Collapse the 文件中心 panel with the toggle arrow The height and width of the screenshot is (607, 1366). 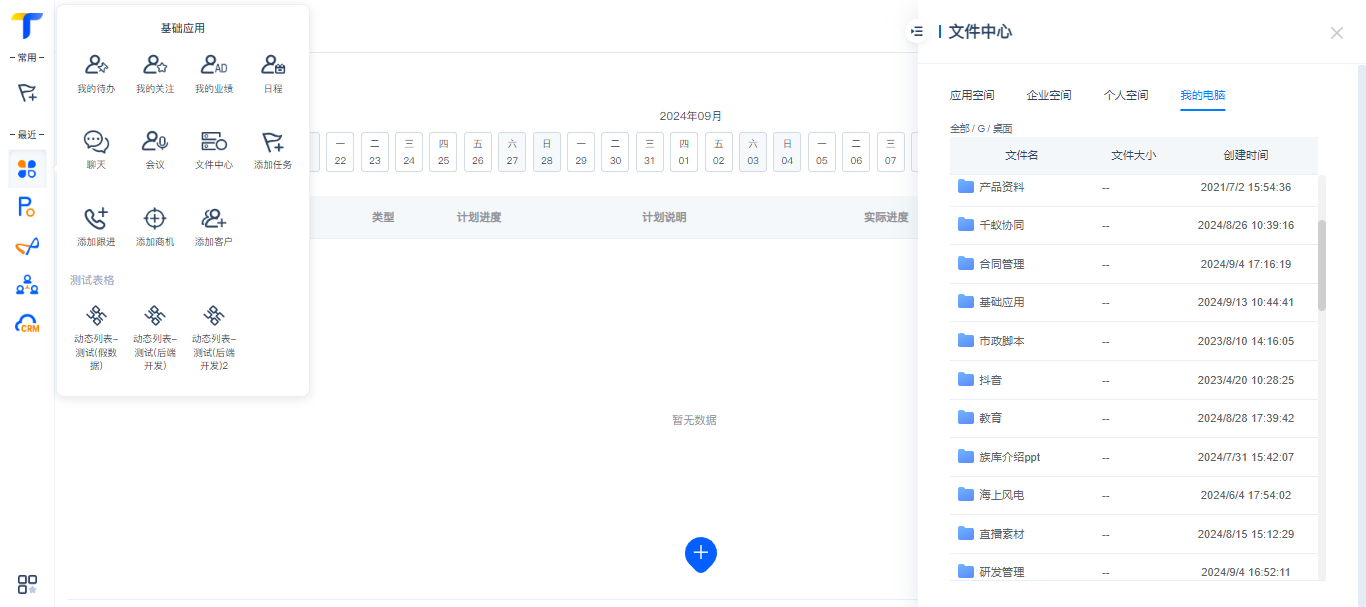coord(917,32)
